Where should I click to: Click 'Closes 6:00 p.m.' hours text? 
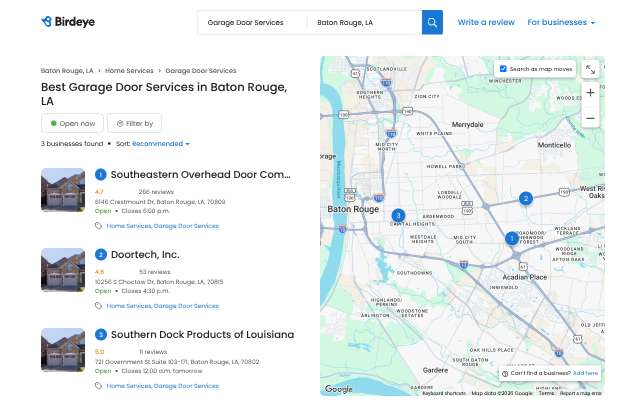[145, 211]
